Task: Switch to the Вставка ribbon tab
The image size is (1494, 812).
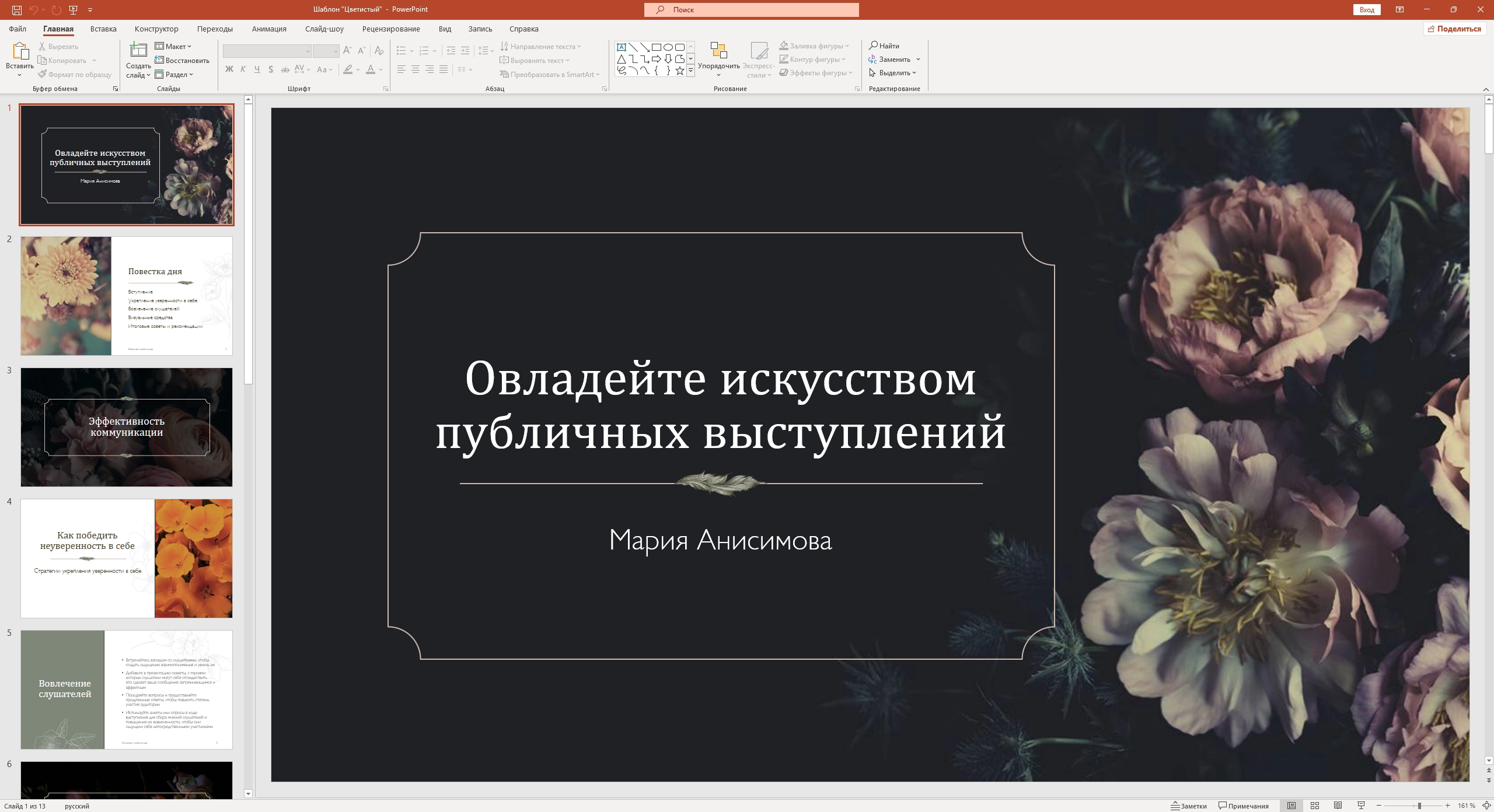Action: [102, 29]
